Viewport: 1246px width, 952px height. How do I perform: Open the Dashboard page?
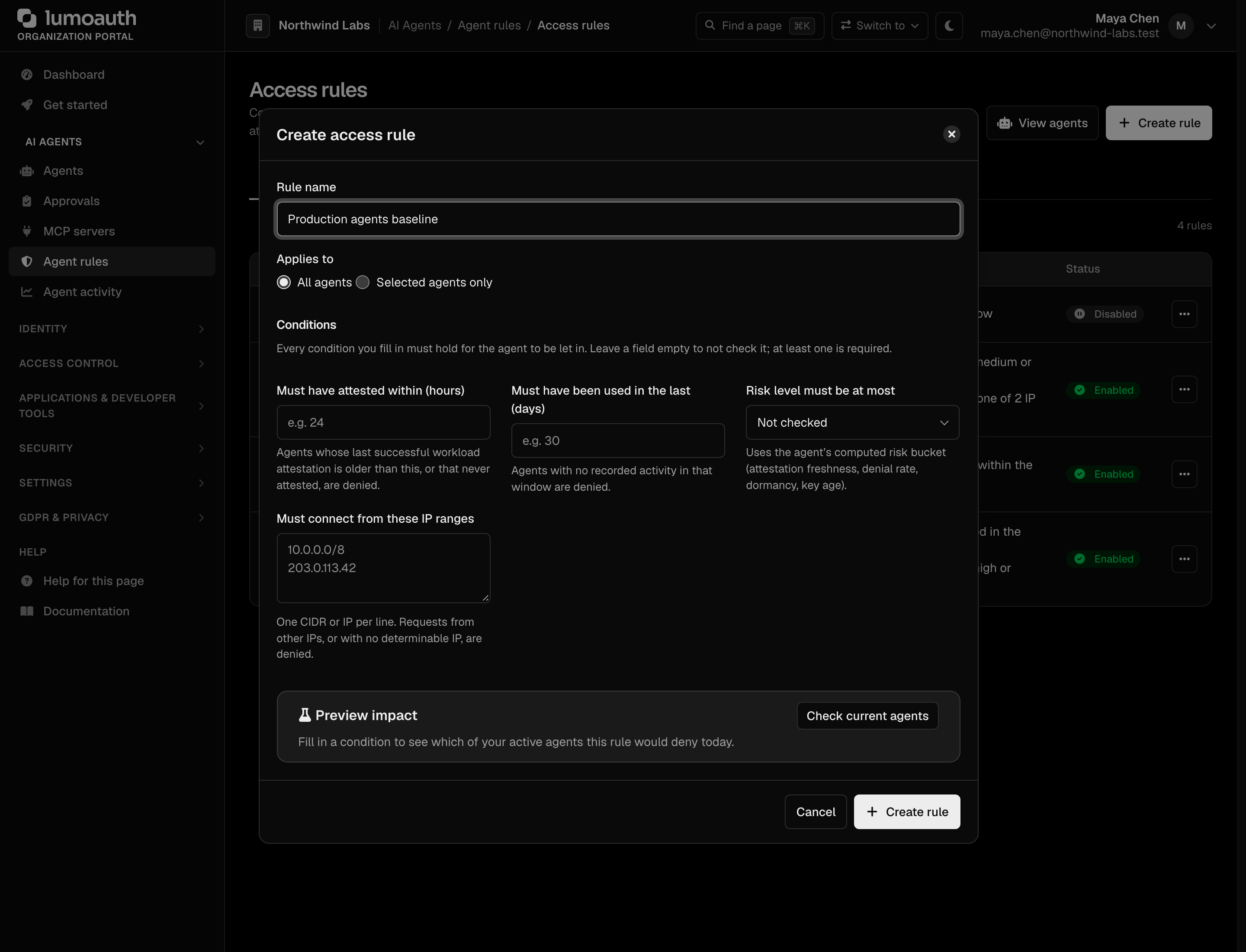(112, 75)
